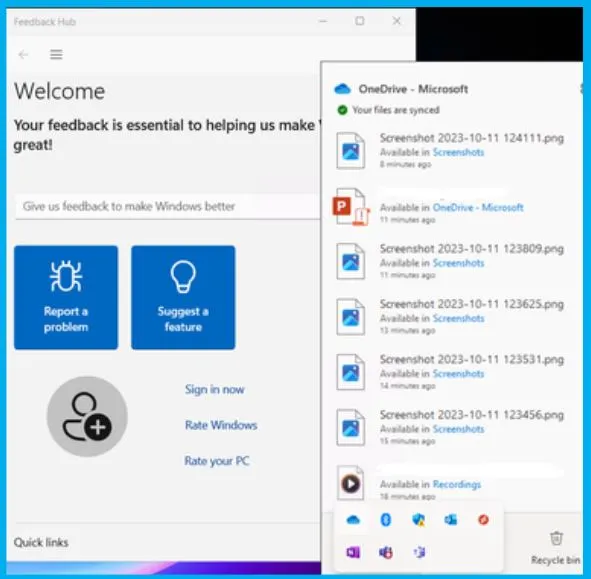The height and width of the screenshot is (579, 591).
Task: Click Teams tray icon with red status badge
Action: [x=386, y=553]
